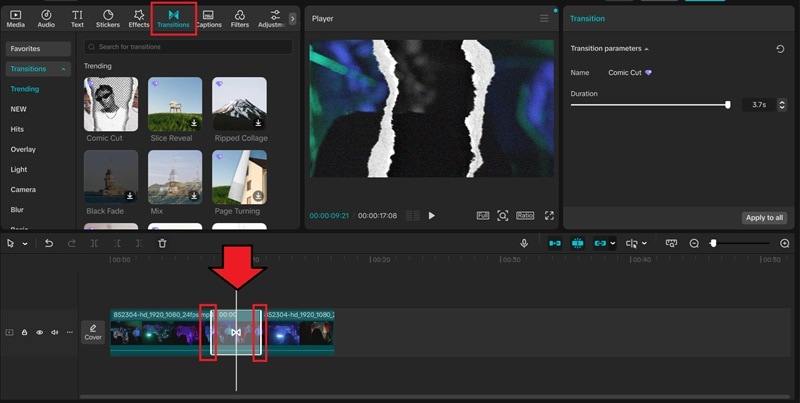Viewport: 800px width, 403px height.
Task: Select the Camera transitions category
Action: pos(23,189)
